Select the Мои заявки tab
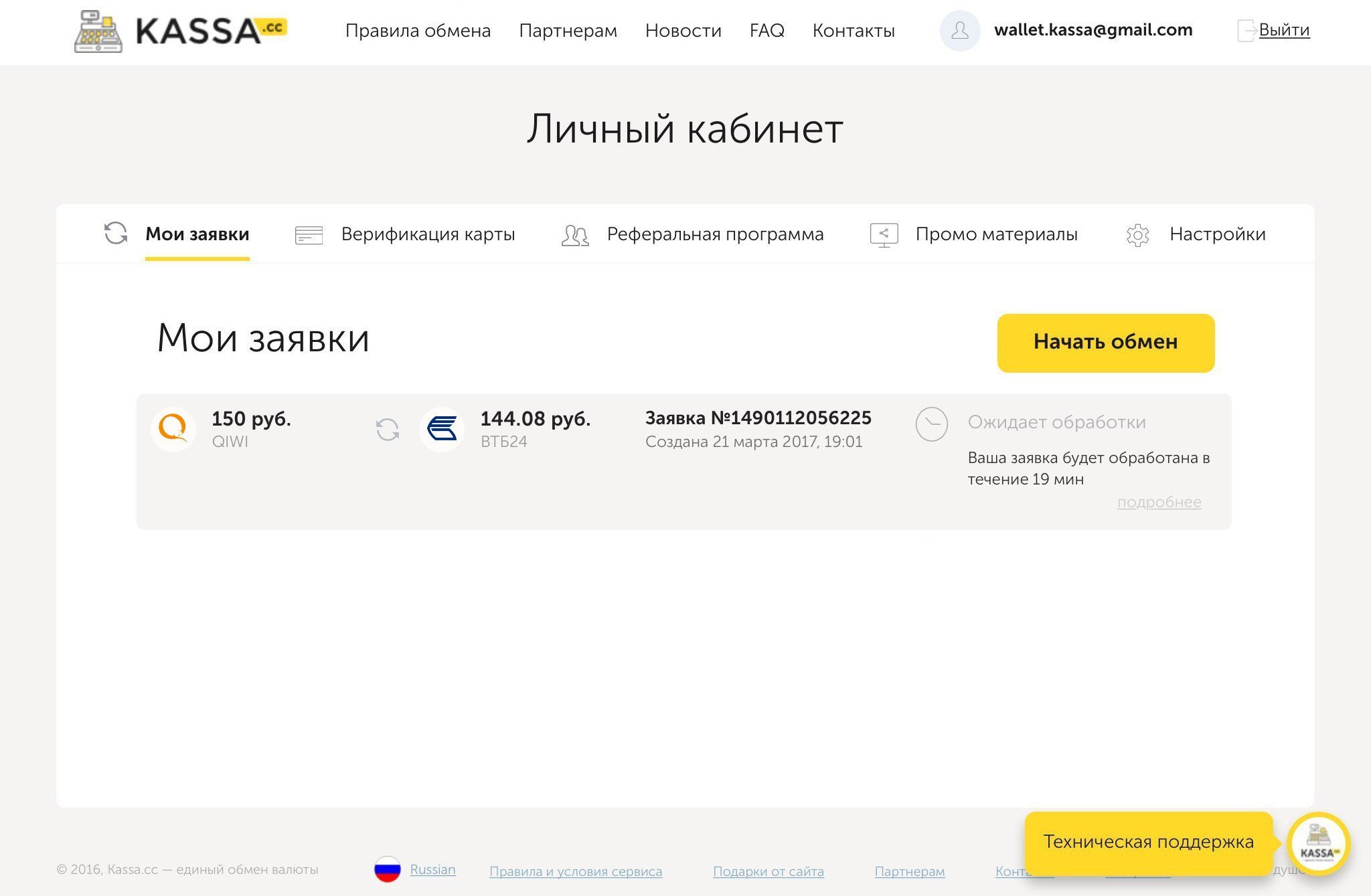1371x896 pixels. [197, 234]
